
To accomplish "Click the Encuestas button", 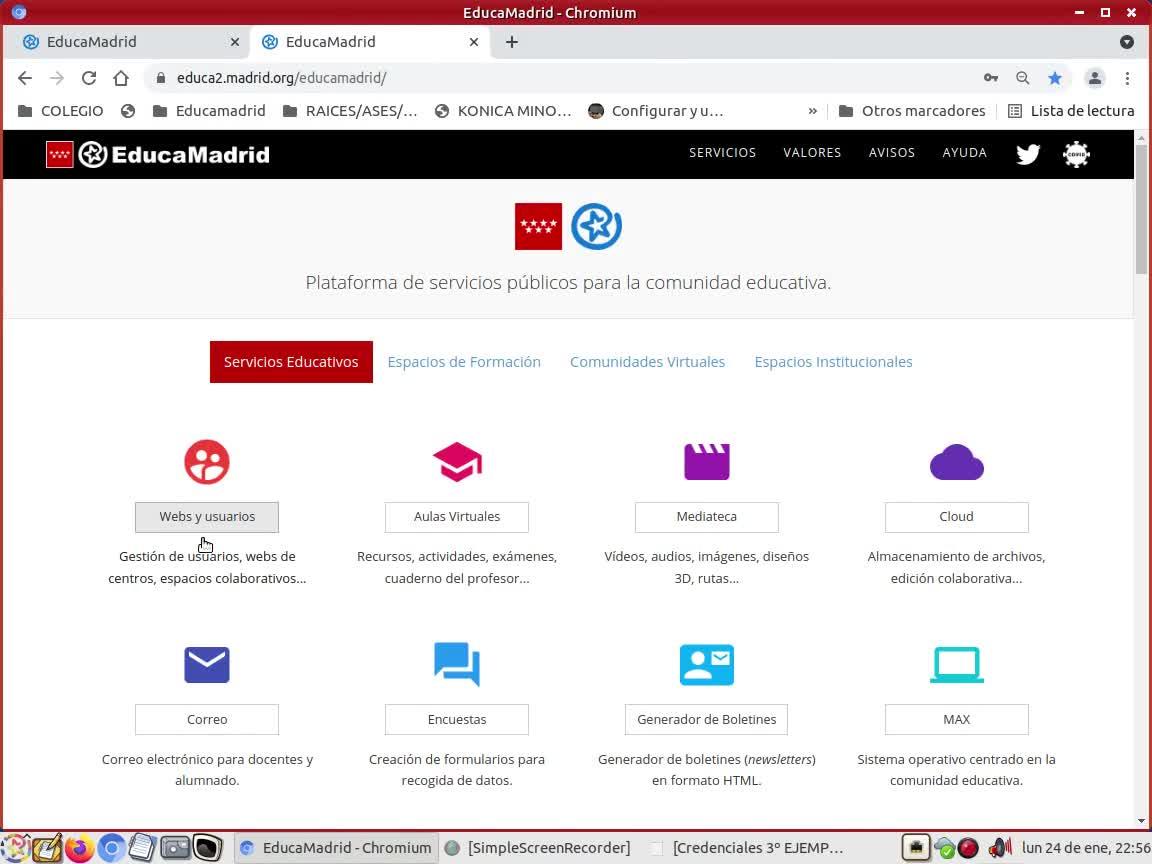I will (457, 719).
